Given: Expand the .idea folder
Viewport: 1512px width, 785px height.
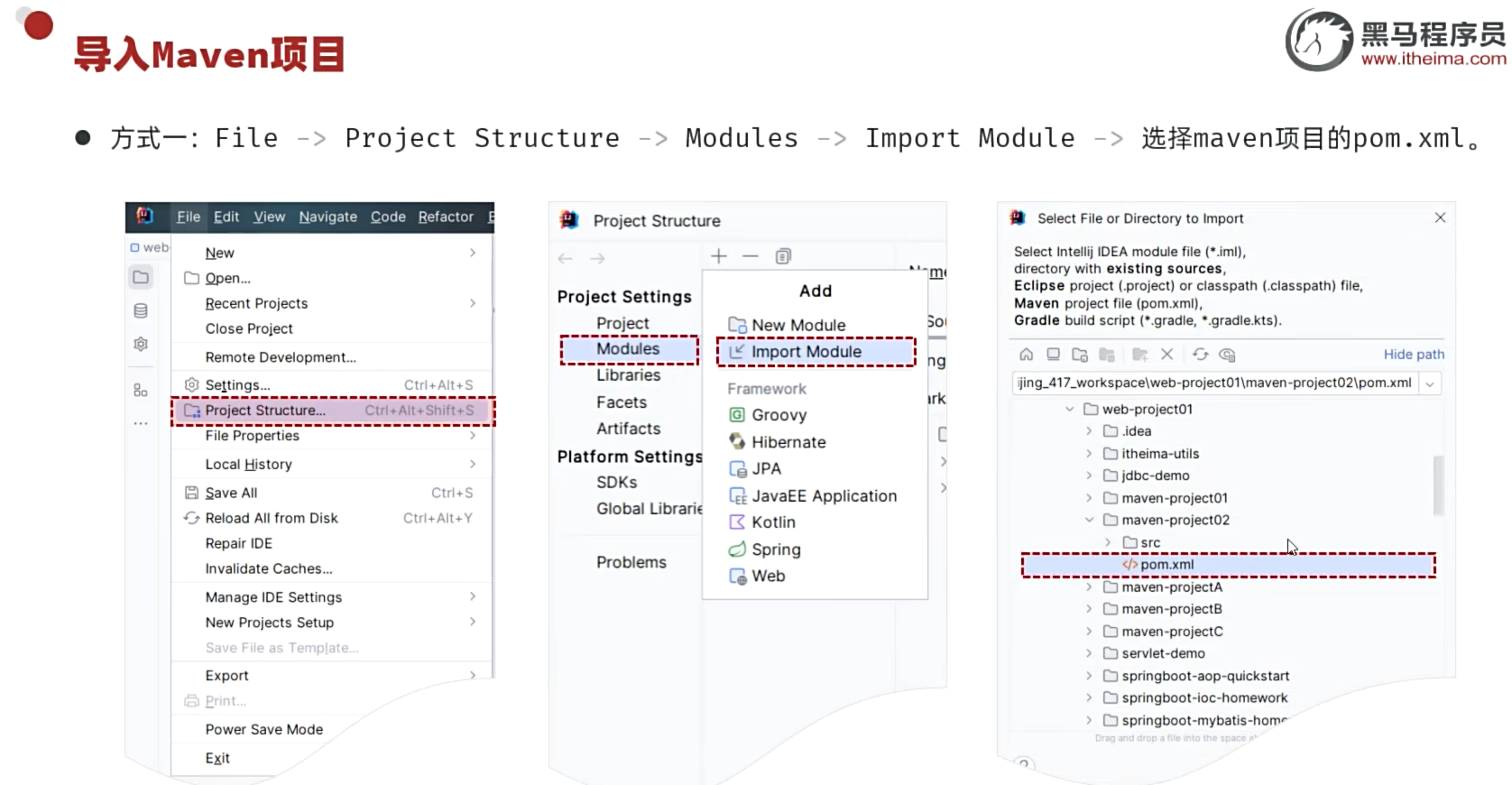Looking at the screenshot, I should [x=1089, y=431].
